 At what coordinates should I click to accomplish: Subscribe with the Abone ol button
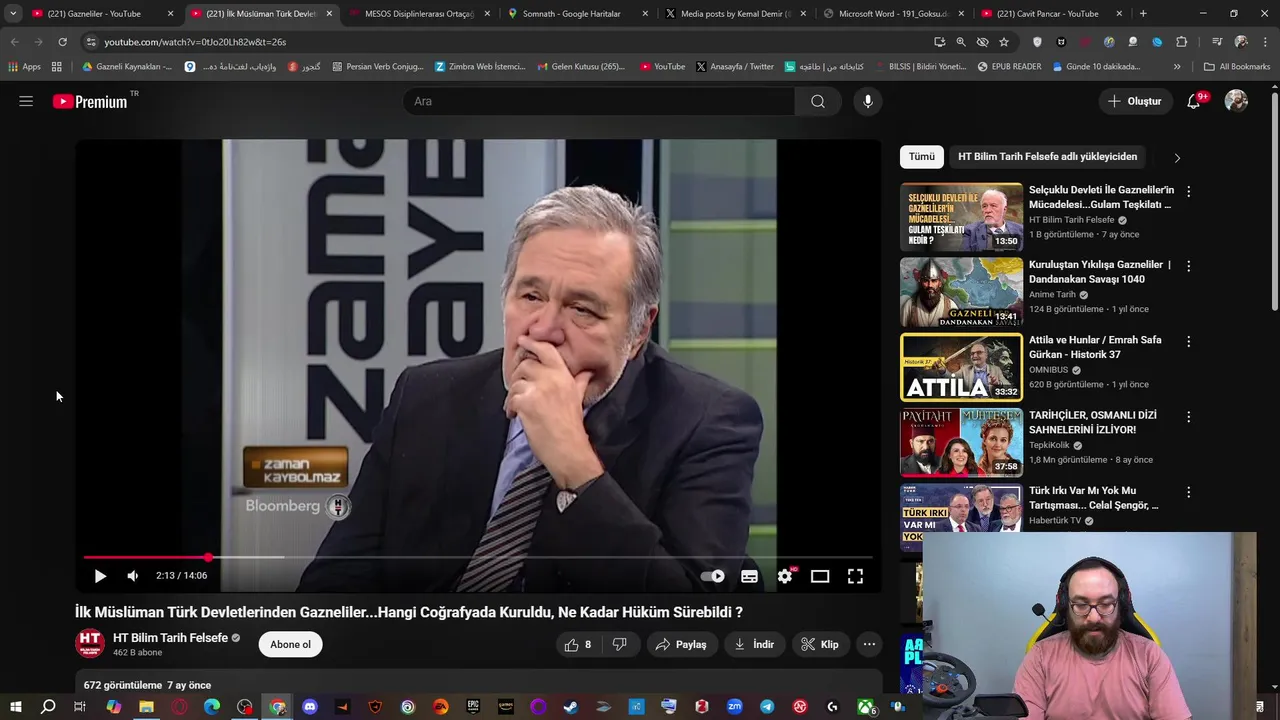pos(290,645)
